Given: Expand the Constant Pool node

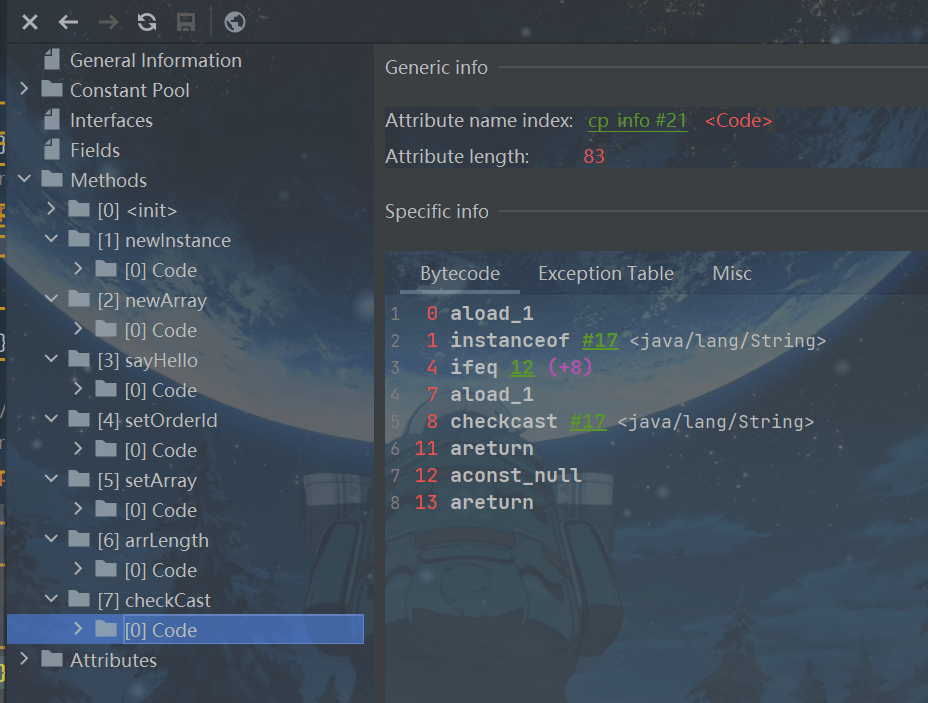Looking at the screenshot, I should [25, 90].
